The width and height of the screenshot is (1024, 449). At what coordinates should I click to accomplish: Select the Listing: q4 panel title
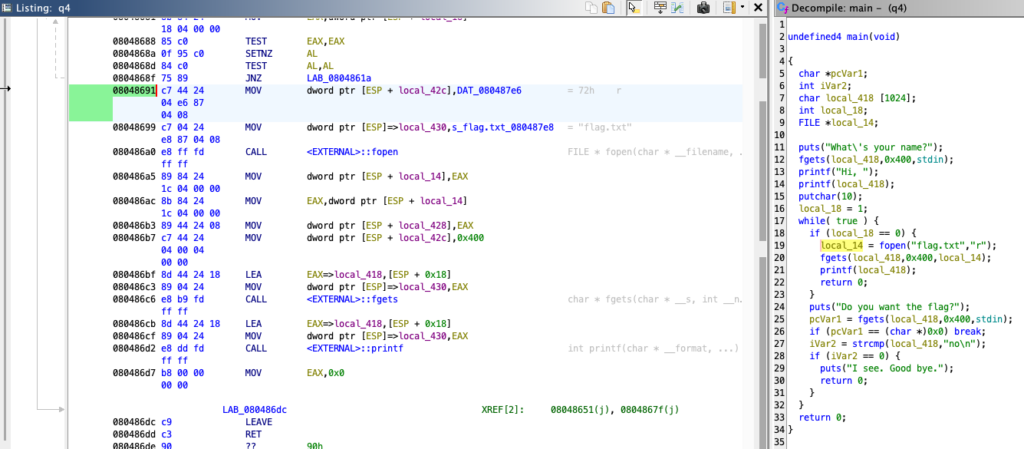pyautogui.click(x=52, y=8)
